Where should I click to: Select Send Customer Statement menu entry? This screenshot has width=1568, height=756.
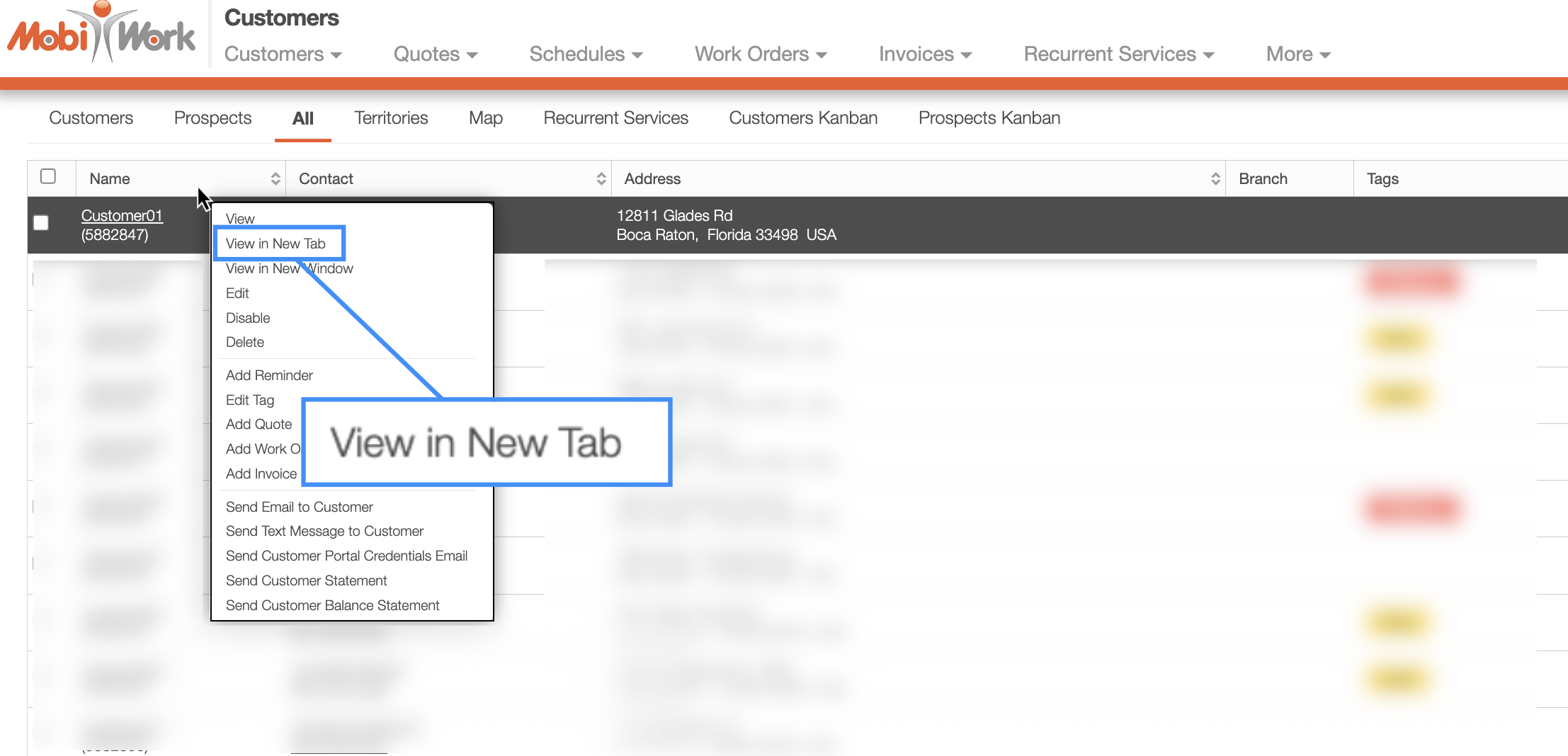pos(306,580)
